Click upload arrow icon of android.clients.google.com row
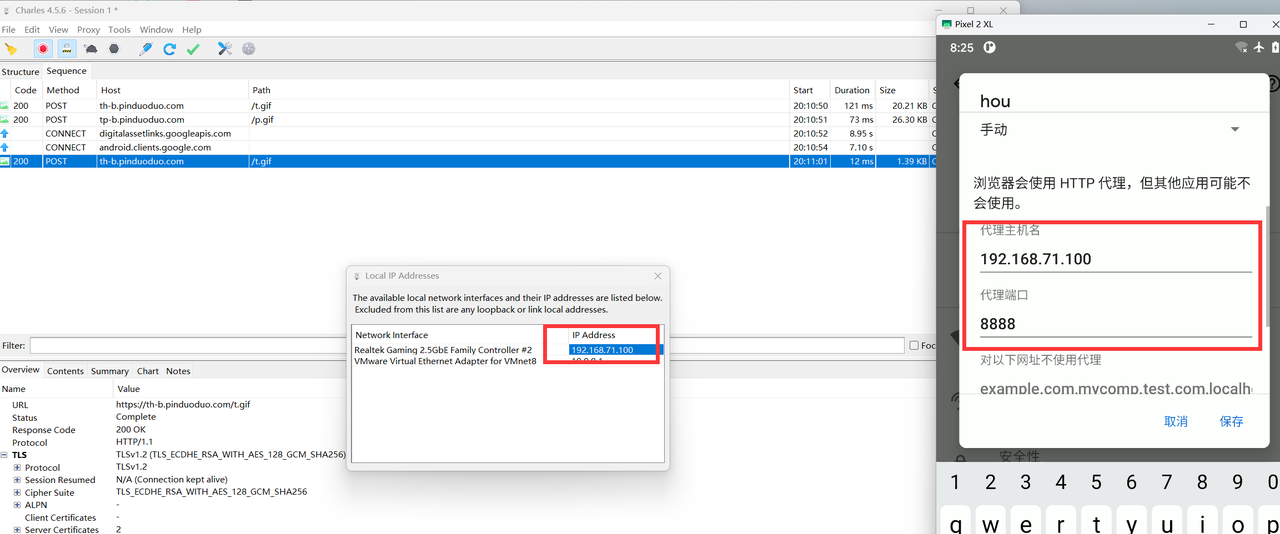The image size is (1280, 534). 5,147
